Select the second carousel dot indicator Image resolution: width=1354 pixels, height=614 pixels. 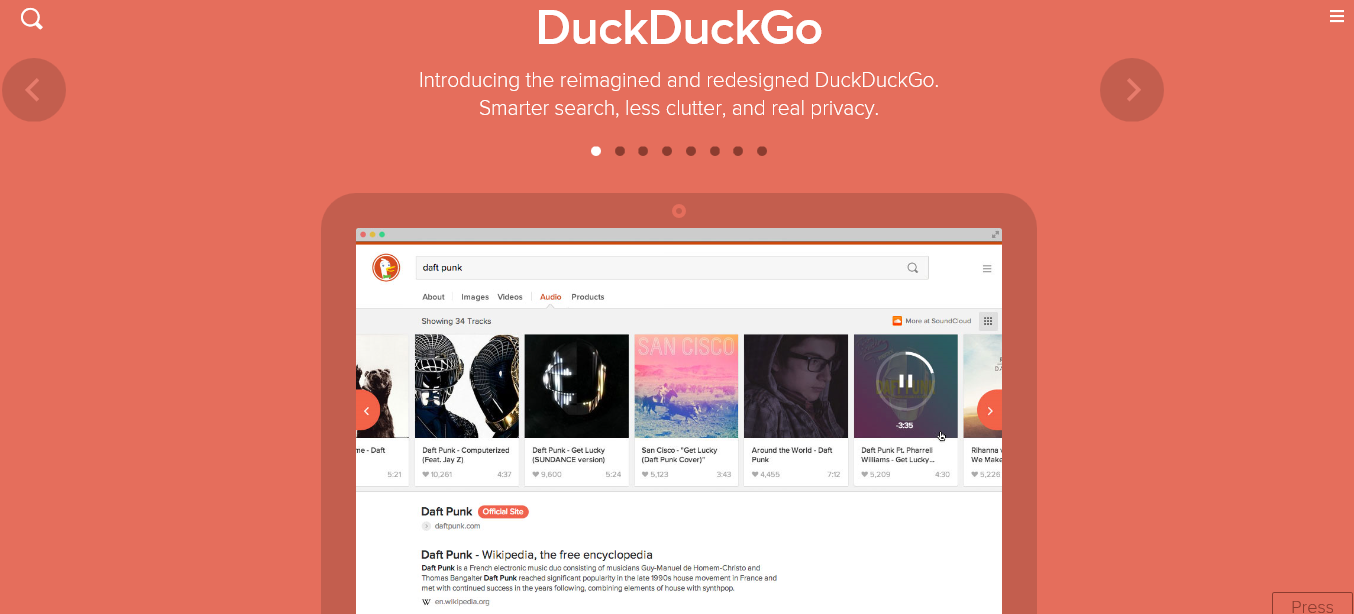620,151
